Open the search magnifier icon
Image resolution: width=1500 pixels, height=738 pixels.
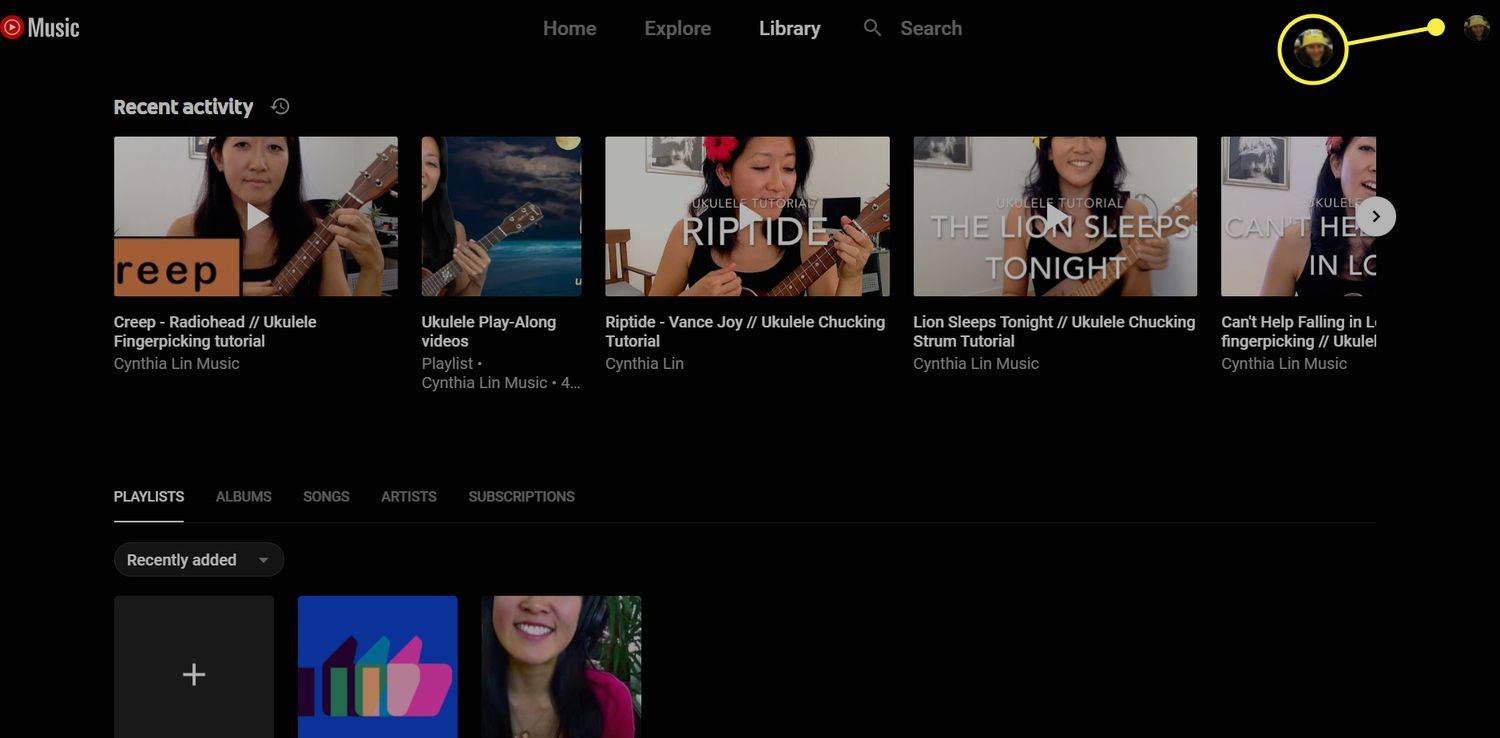click(x=872, y=28)
